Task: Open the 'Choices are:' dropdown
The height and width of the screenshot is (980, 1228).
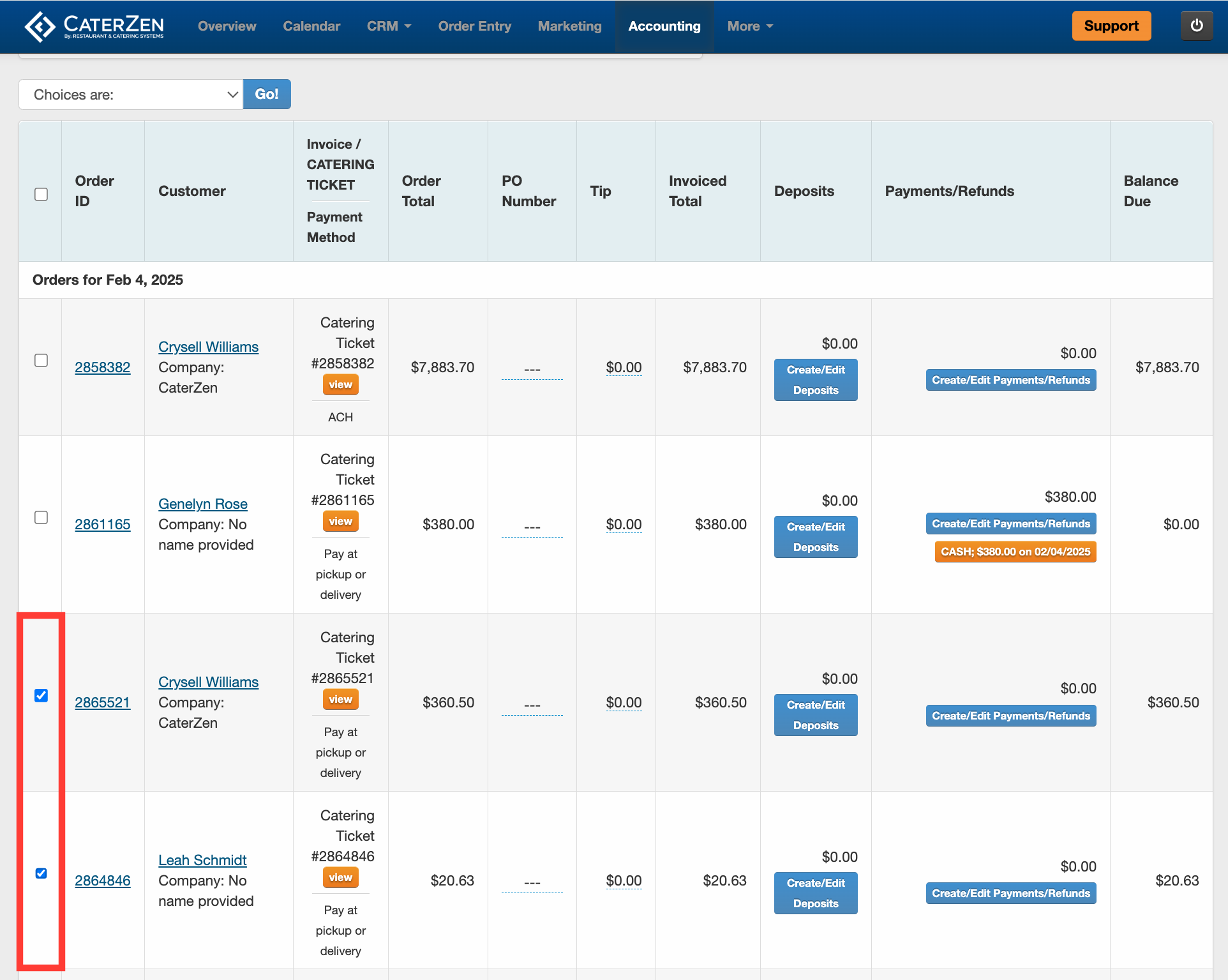Action: [x=131, y=94]
